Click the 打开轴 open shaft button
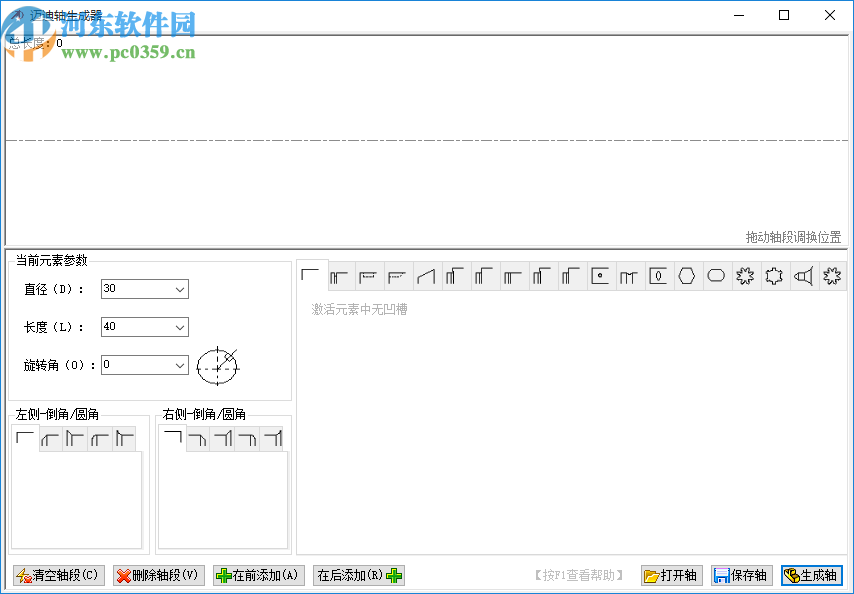The width and height of the screenshot is (854, 594). click(672, 575)
